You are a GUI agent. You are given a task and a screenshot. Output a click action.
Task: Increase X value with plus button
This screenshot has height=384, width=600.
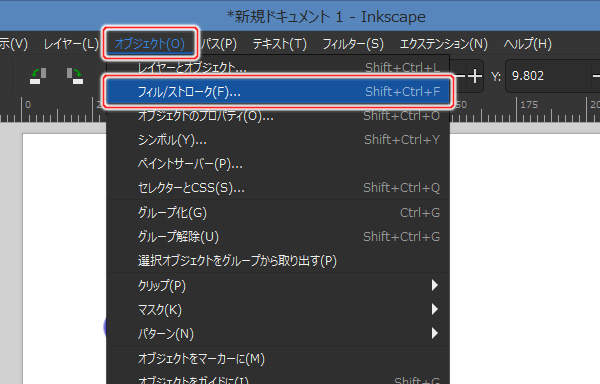(474, 76)
